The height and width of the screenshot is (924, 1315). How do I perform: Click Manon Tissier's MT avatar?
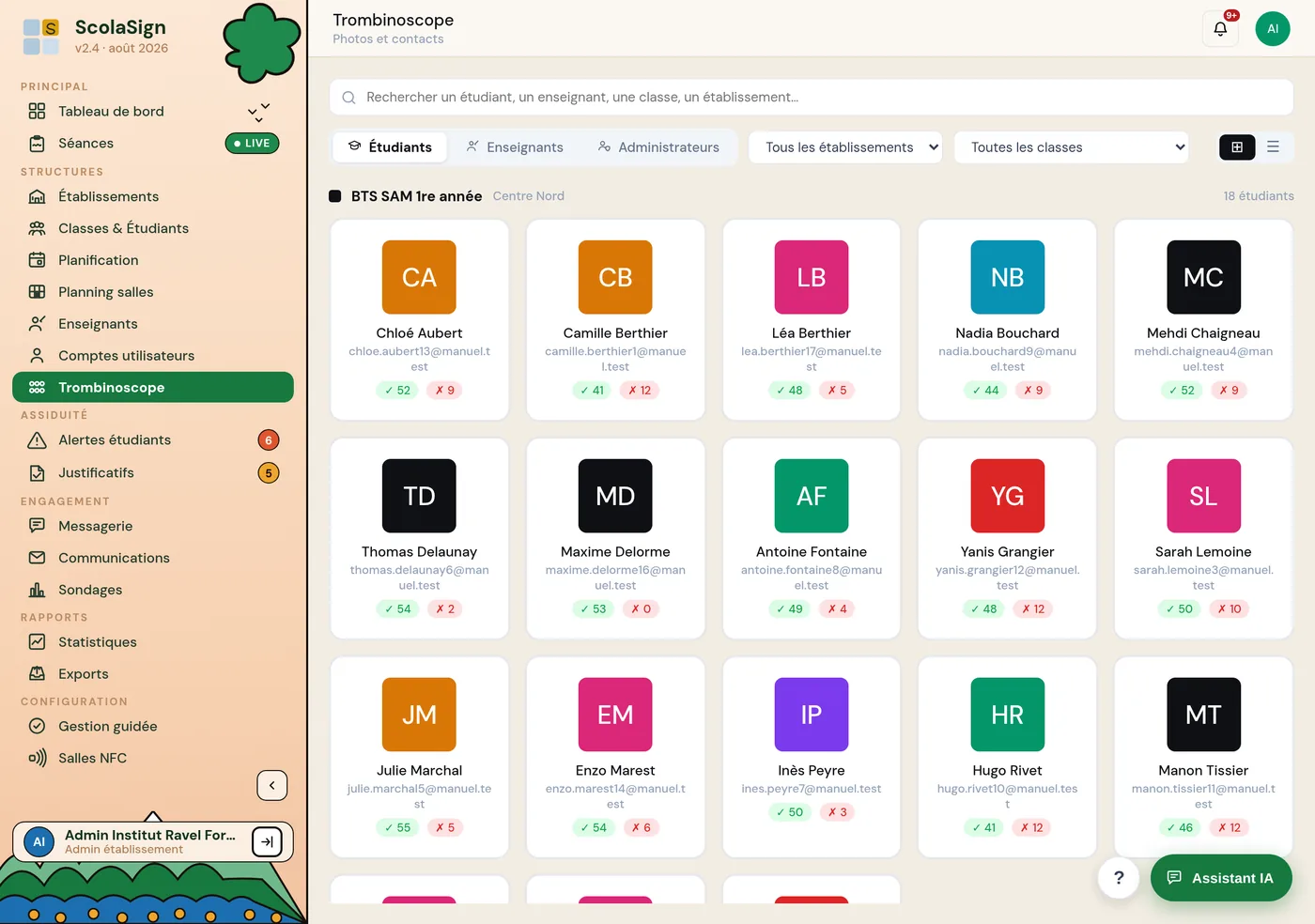point(1203,715)
